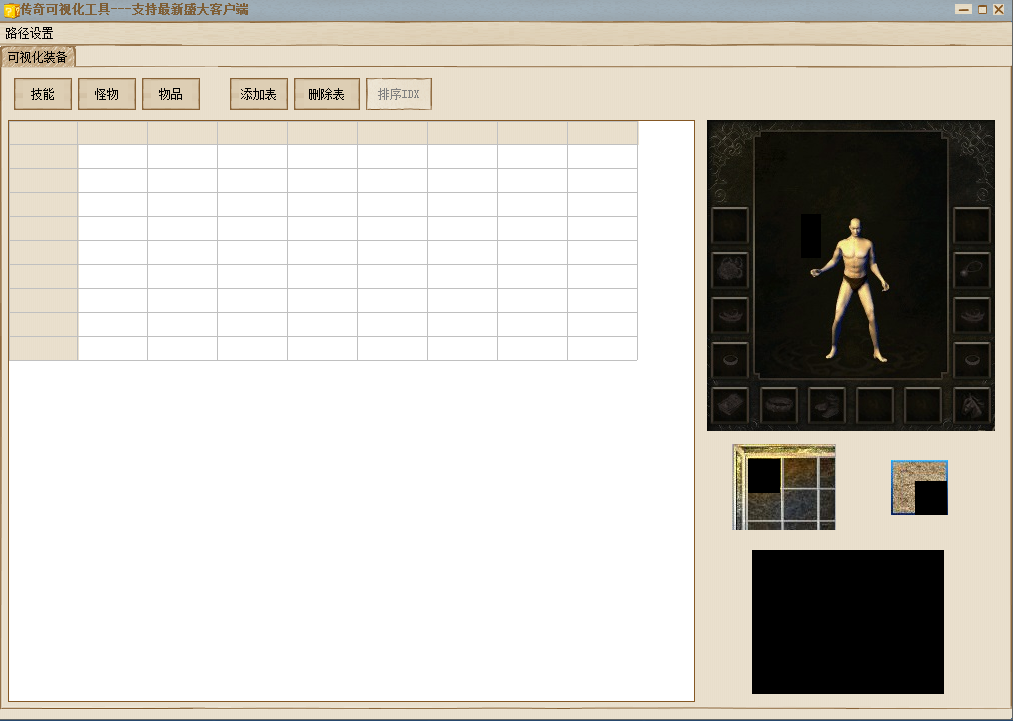Click the 删除表 button
This screenshot has height=721, width=1013.
pyautogui.click(x=326, y=94)
